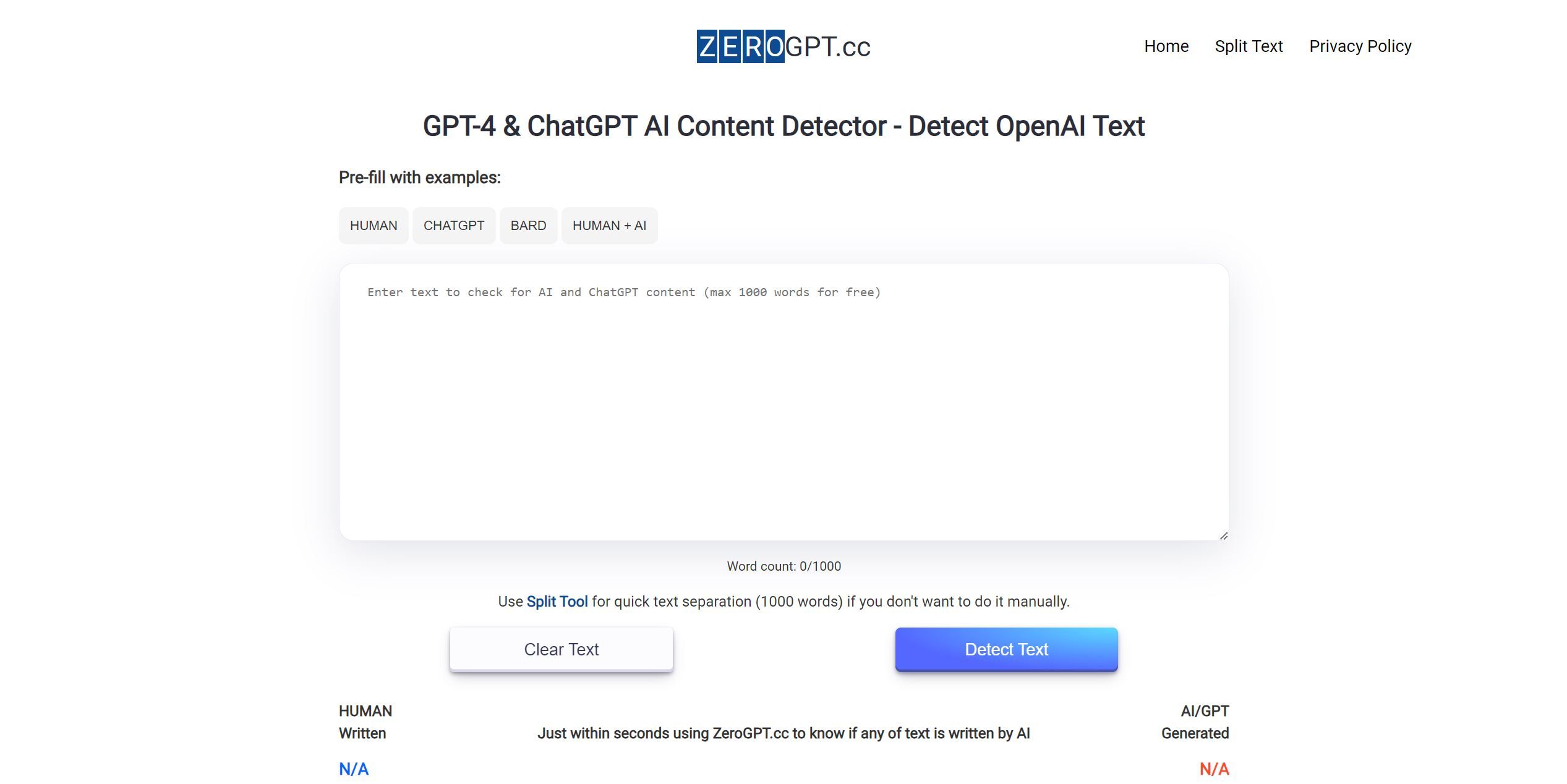
Task: Click the word count display area
Action: [785, 566]
